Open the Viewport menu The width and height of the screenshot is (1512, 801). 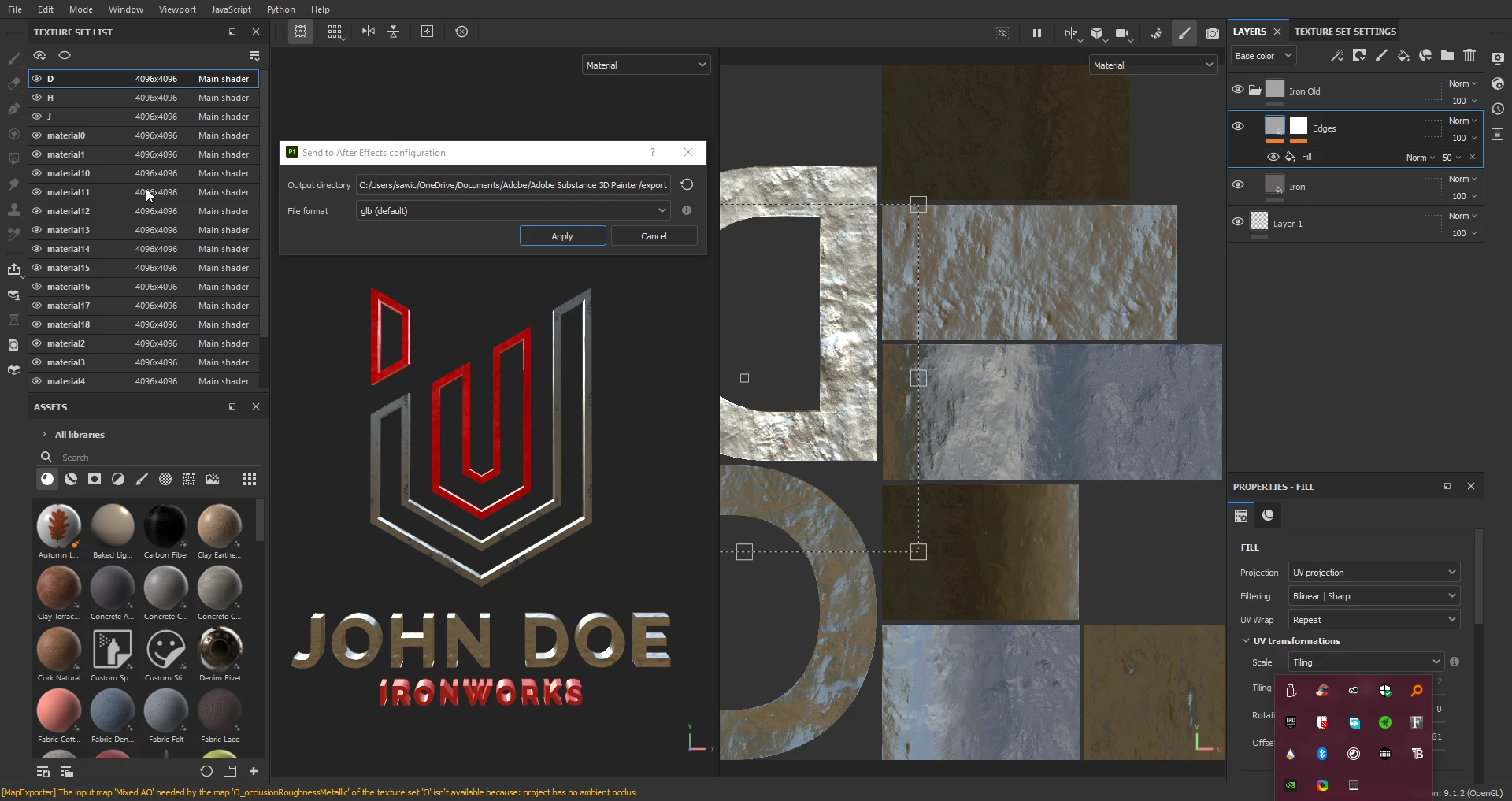tap(177, 9)
